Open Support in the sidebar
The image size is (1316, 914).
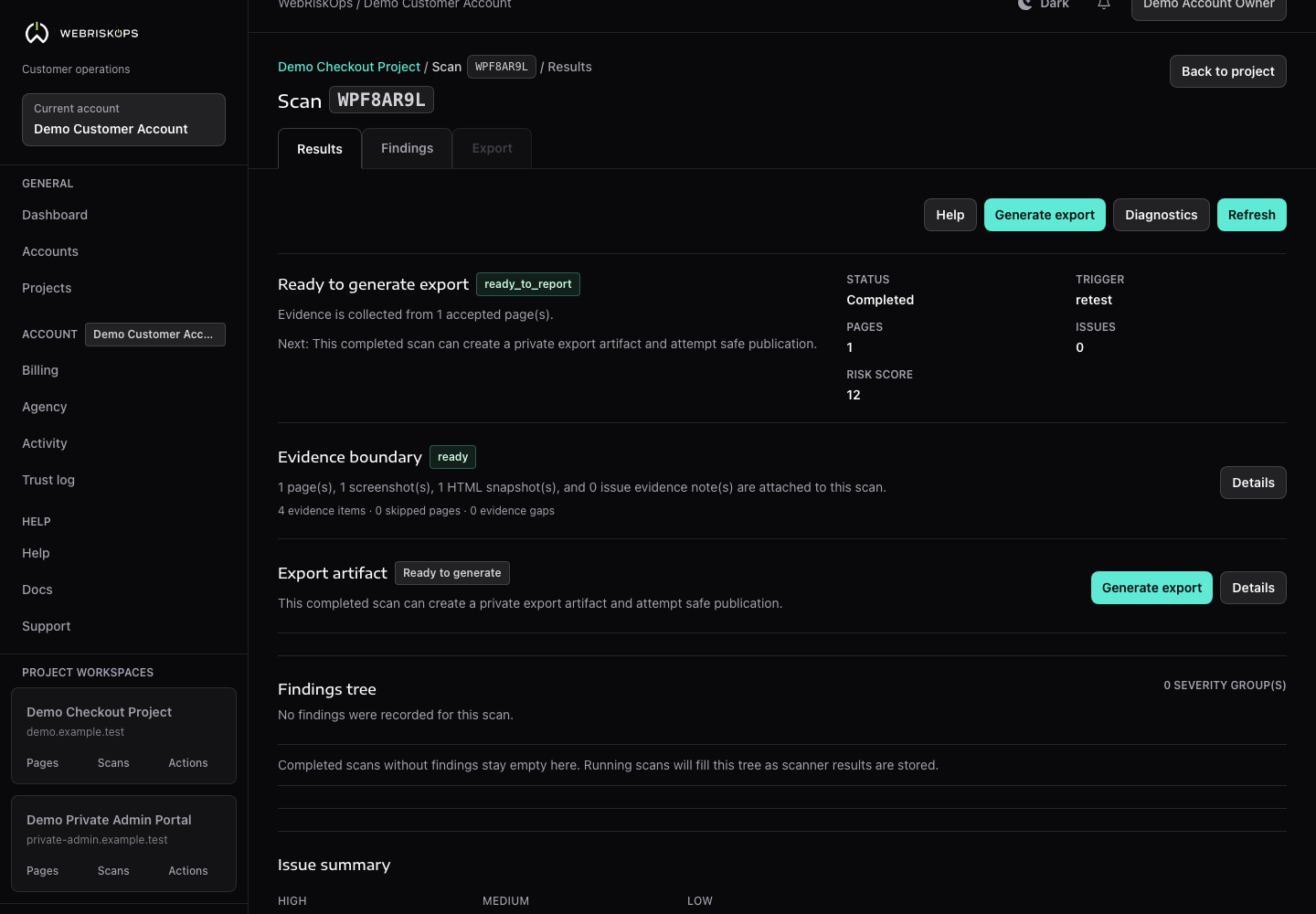[x=47, y=626]
